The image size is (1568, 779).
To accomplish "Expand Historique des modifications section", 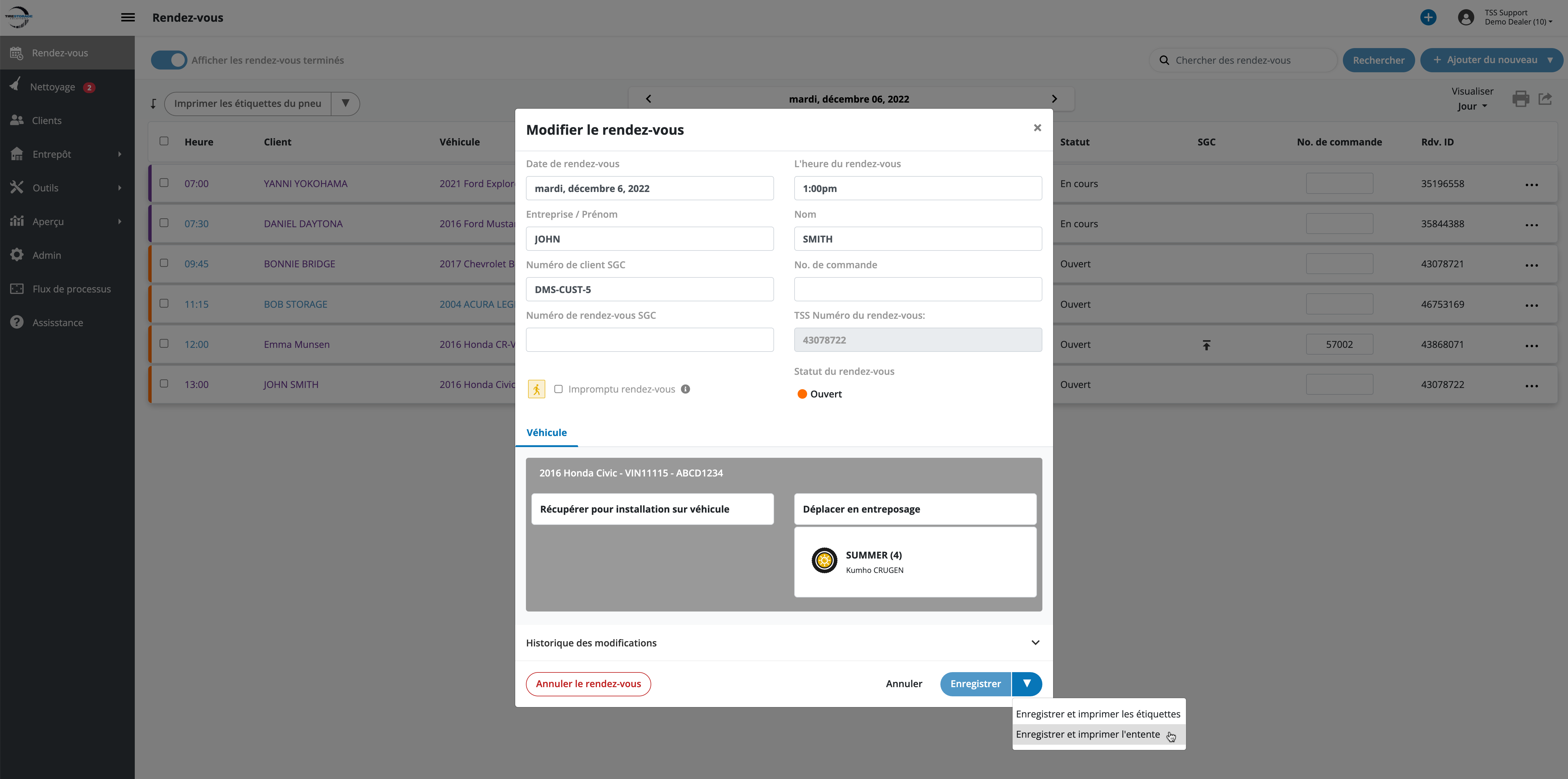I will pyautogui.click(x=1035, y=643).
